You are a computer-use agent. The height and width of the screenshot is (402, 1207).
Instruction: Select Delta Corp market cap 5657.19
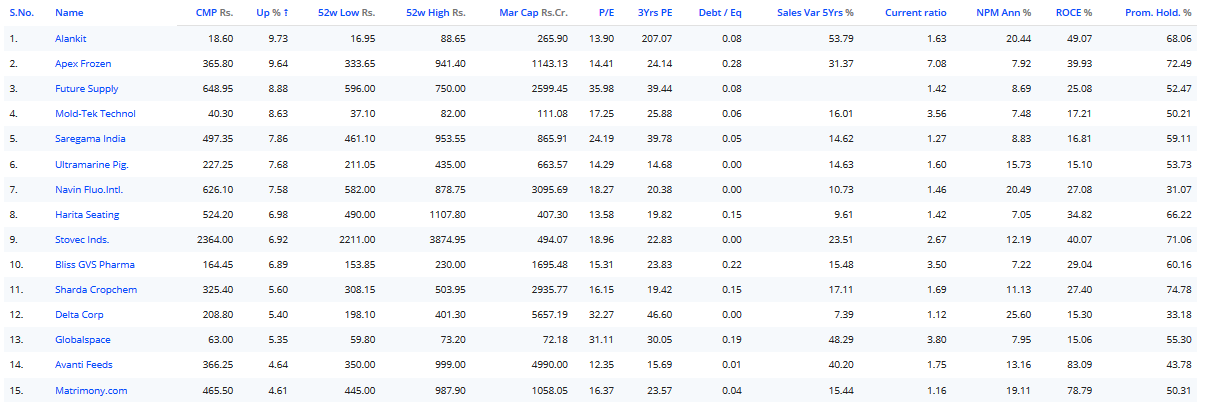[550, 314]
